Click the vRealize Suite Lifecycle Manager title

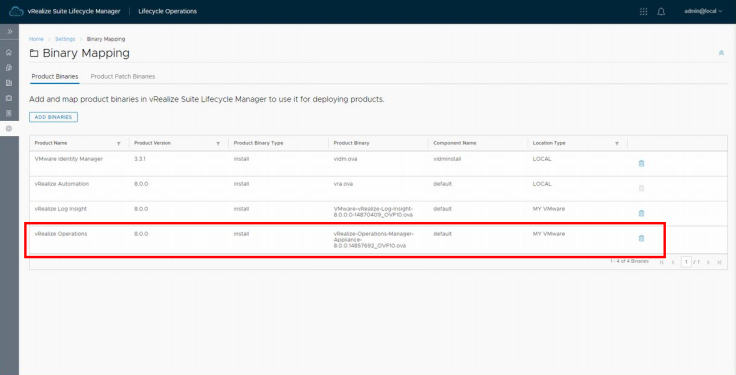click(x=74, y=11)
